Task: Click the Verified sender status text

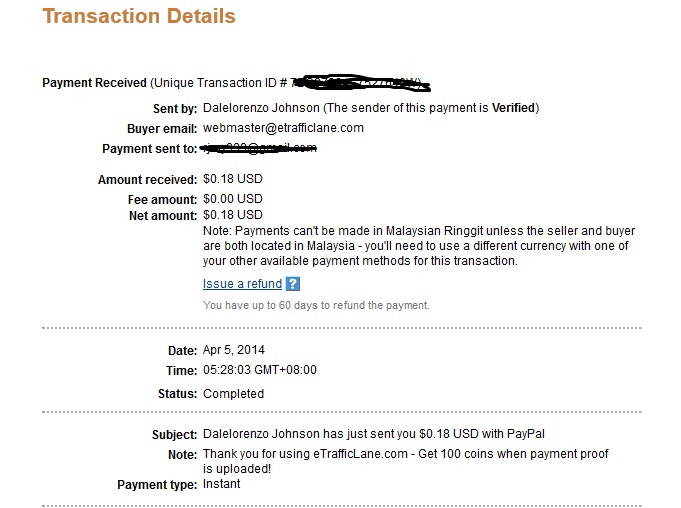Action: (513, 108)
